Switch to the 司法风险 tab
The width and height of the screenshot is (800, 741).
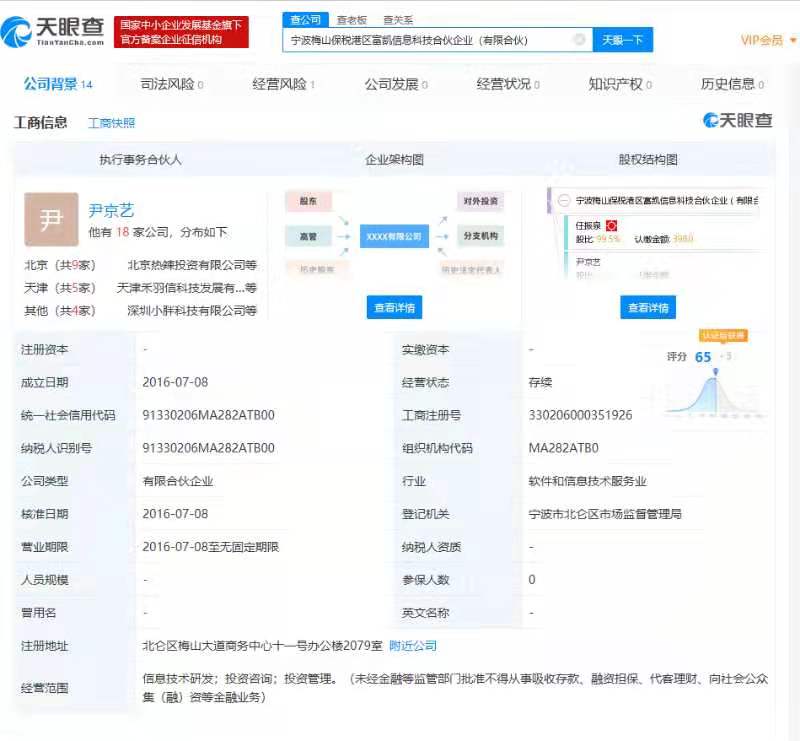(x=172, y=84)
